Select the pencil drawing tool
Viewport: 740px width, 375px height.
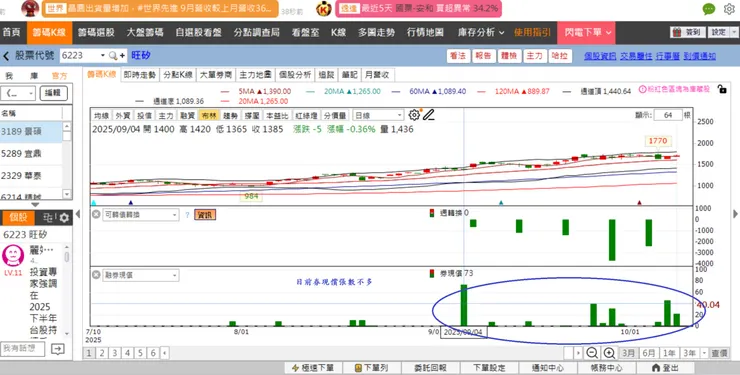[x=429, y=115]
